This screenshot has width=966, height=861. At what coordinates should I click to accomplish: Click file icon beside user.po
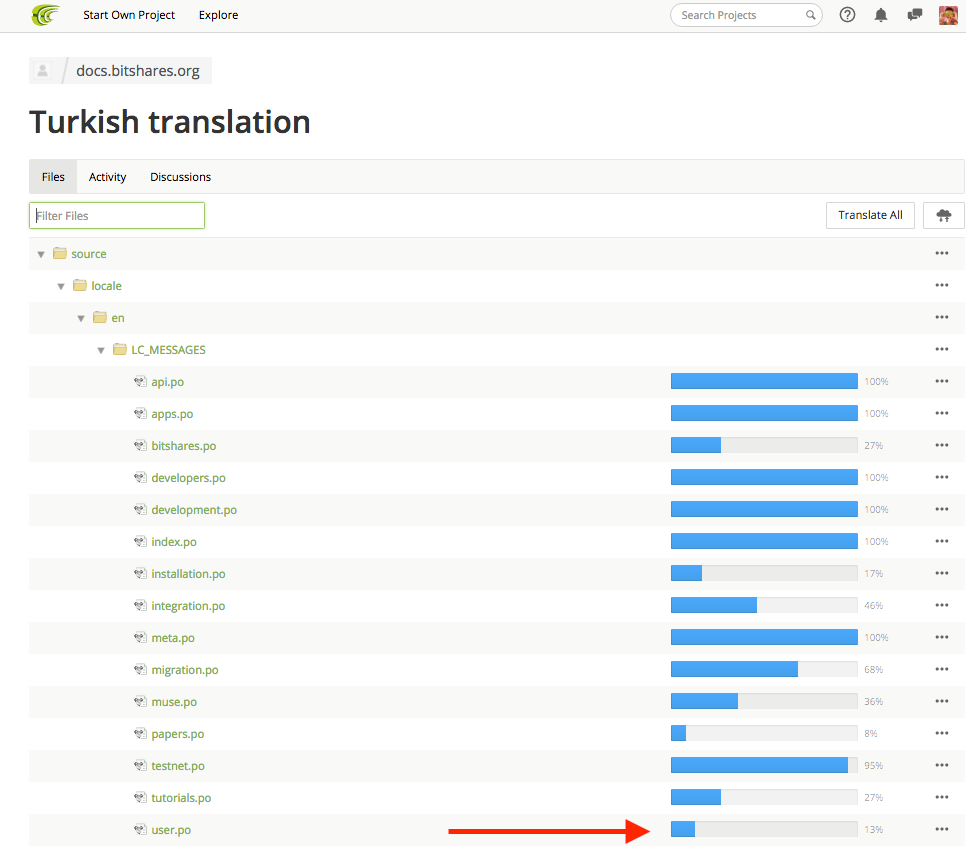[x=140, y=830]
